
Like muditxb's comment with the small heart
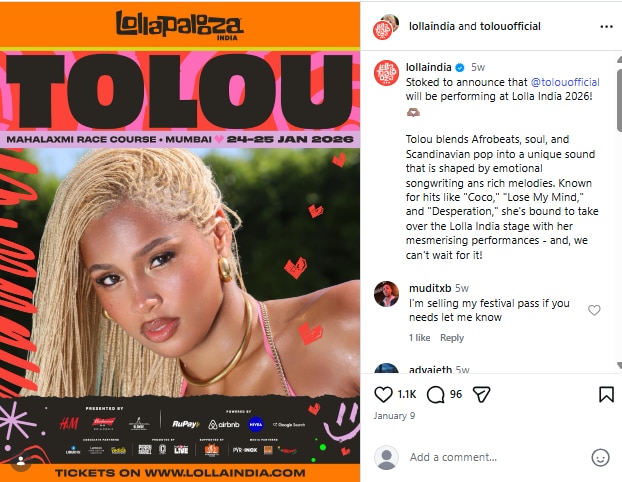point(594,310)
